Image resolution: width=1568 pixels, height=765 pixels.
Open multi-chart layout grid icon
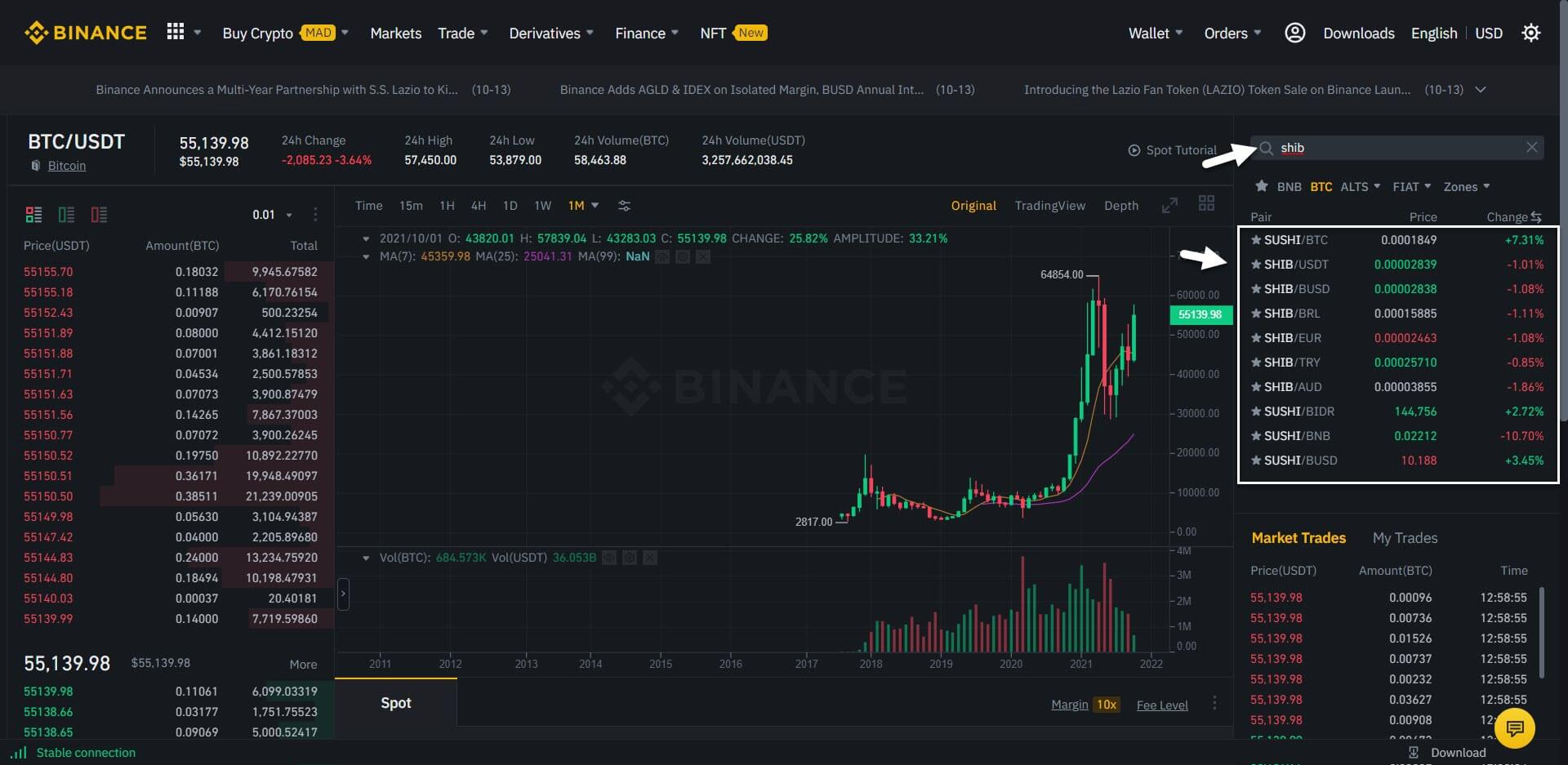1206,203
